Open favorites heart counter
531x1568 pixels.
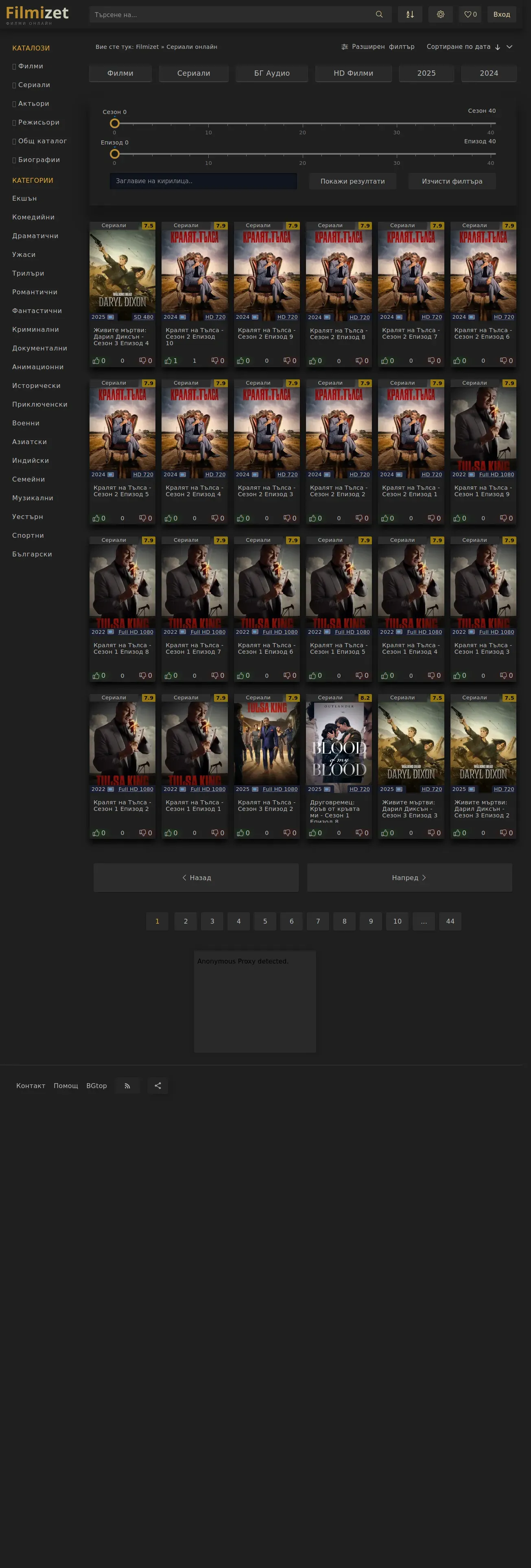[470, 15]
